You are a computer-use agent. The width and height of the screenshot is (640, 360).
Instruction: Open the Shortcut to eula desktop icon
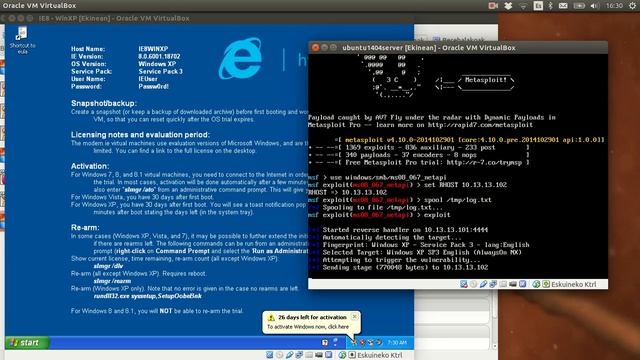click(x=22, y=40)
